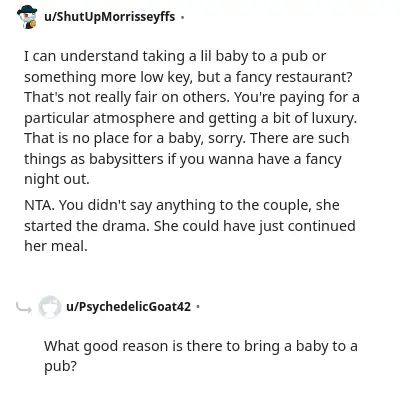Visit the u/ShutUpMorrisseyffs profile link
Image resolution: width=400 pixels, height=402 pixels.
[110, 16]
